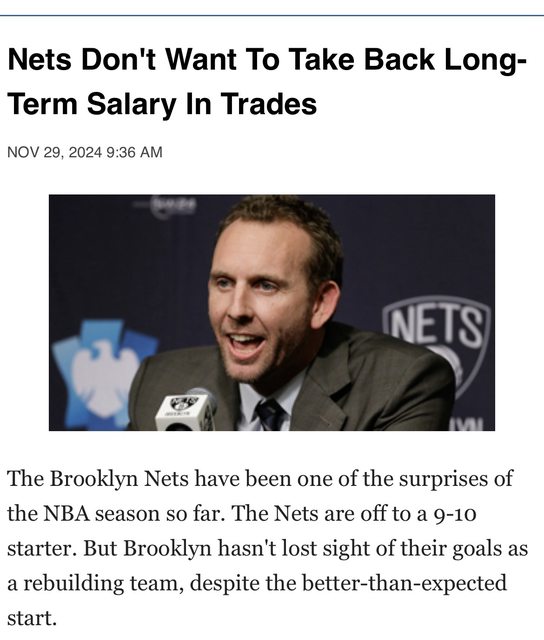The width and height of the screenshot is (544, 640).
Task: Click the blue eagle logo in photo
Action: click(104, 372)
